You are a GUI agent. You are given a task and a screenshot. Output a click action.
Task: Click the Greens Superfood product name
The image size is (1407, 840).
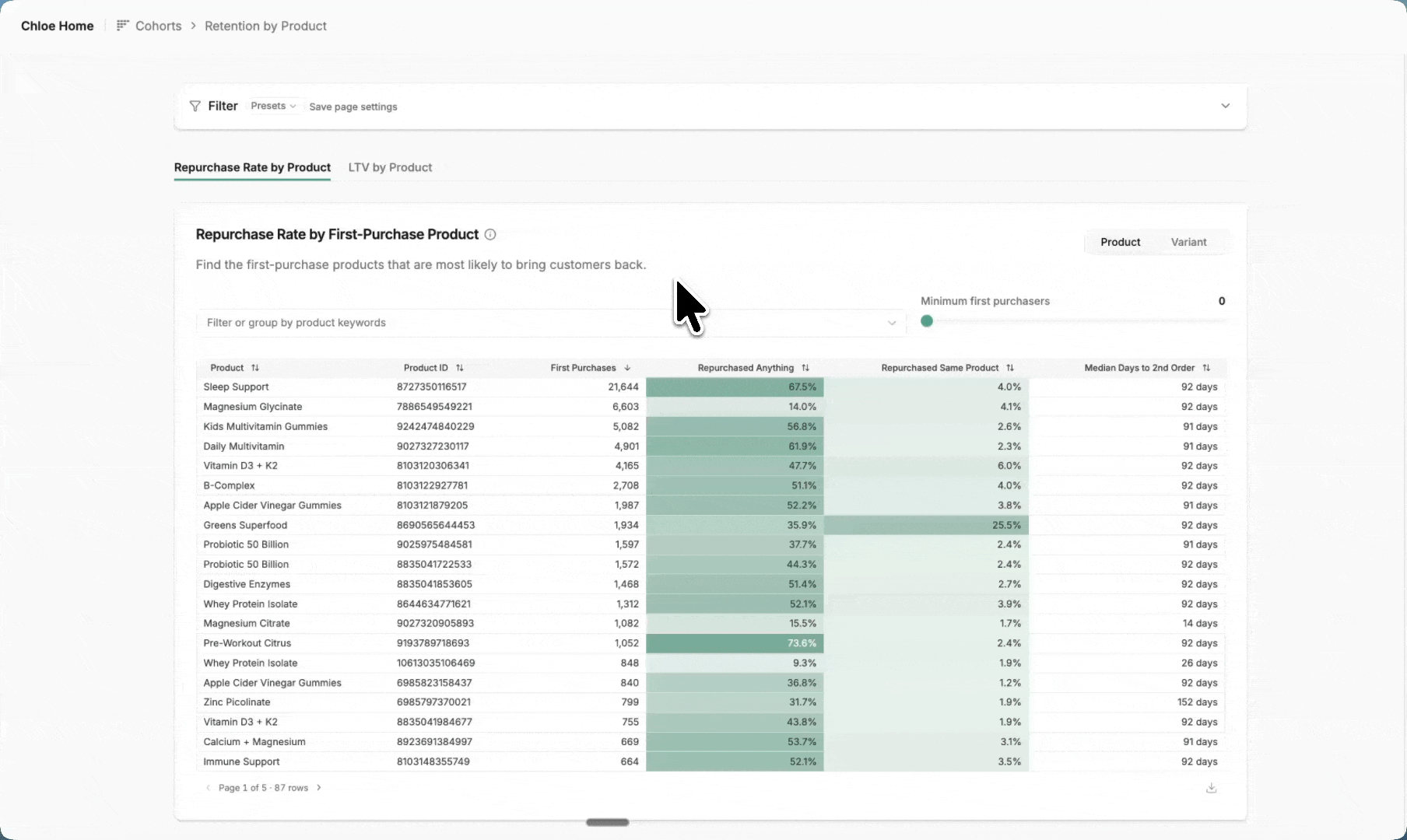pos(245,525)
